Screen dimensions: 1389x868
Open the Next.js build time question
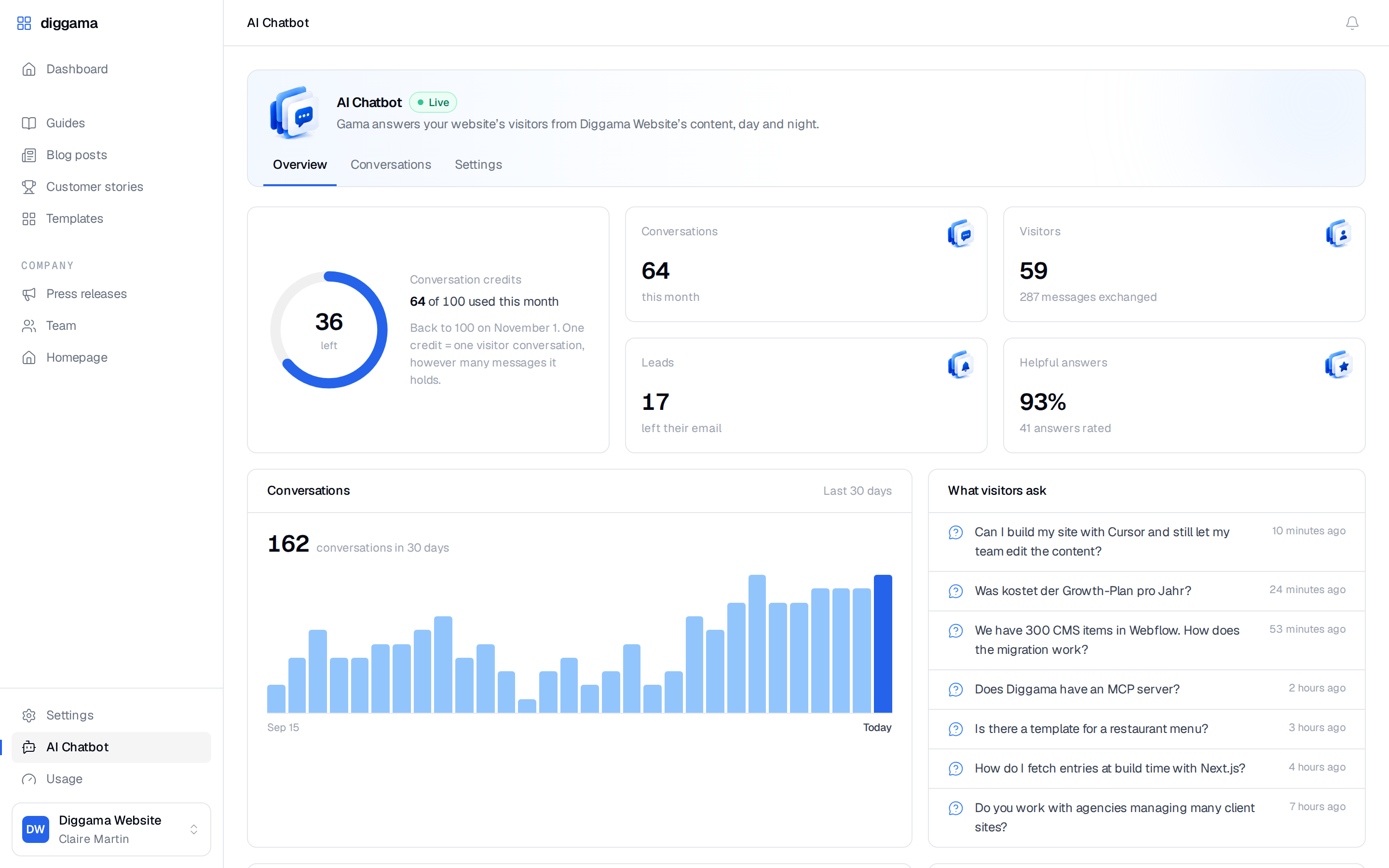click(x=1146, y=768)
